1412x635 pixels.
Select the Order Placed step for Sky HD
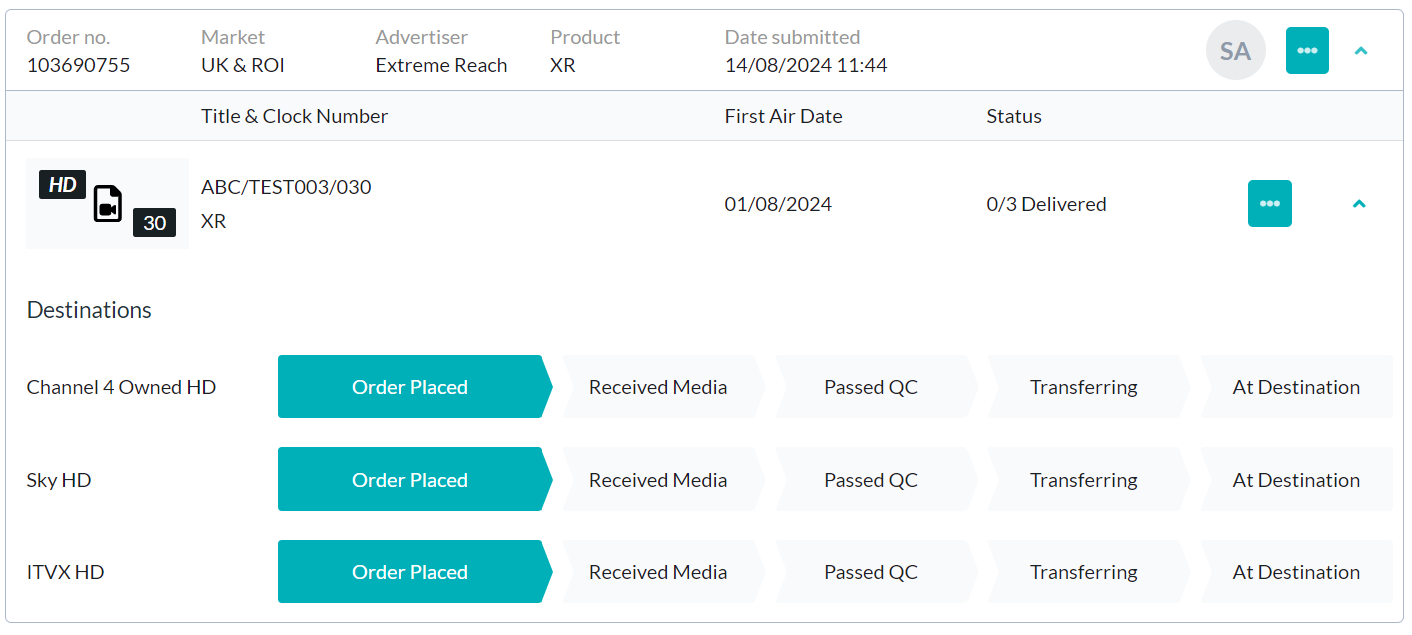pyautogui.click(x=410, y=479)
